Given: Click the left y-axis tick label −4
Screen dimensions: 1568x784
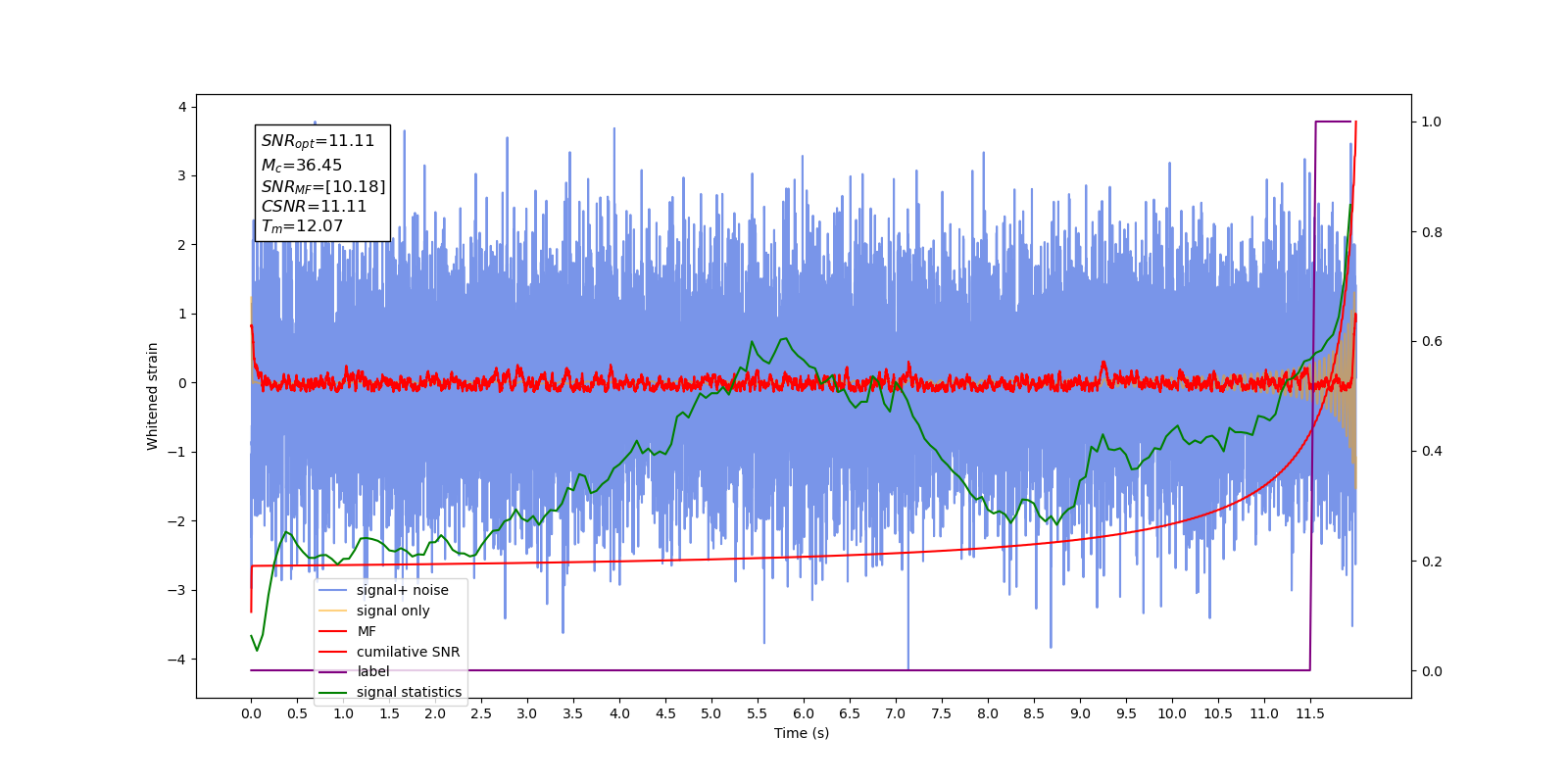Looking at the screenshot, I should [x=176, y=660].
